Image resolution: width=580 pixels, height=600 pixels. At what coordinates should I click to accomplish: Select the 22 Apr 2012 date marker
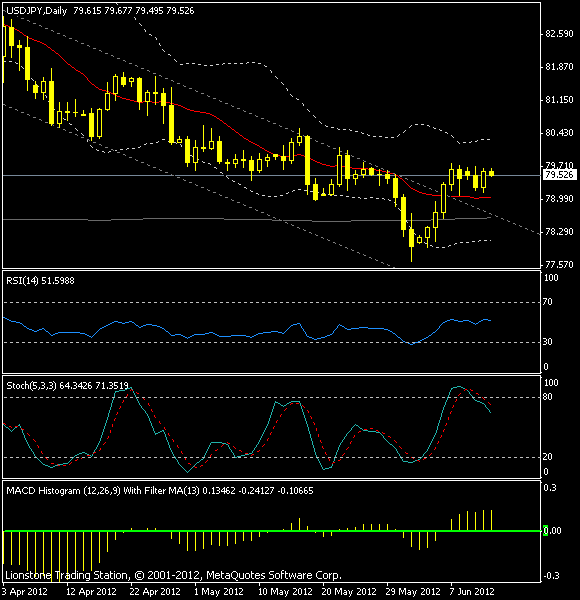[155, 592]
